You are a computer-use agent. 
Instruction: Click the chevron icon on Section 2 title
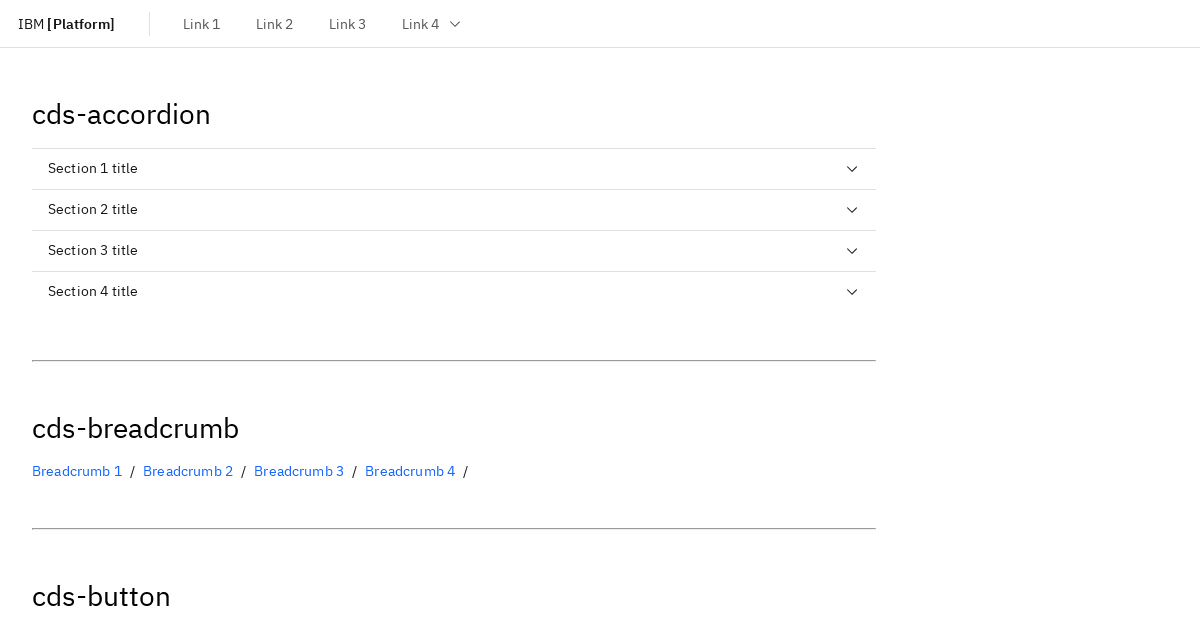tap(852, 210)
